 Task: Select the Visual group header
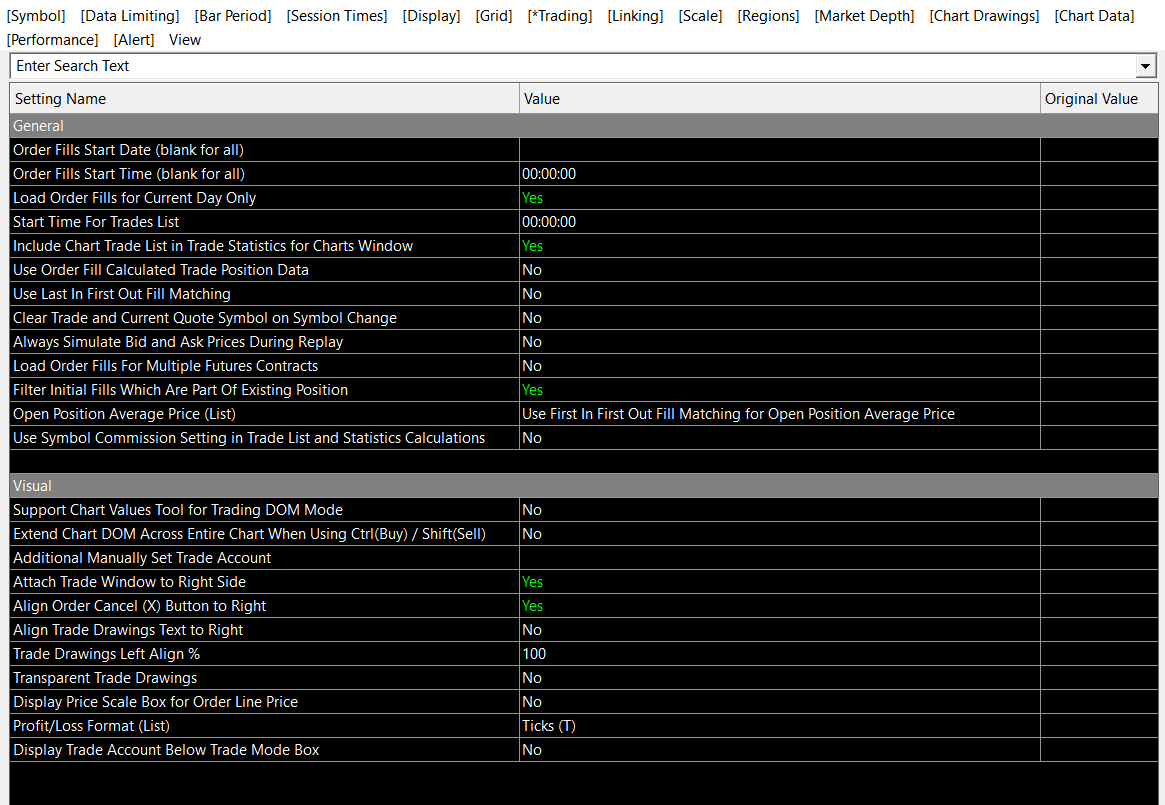[584, 485]
